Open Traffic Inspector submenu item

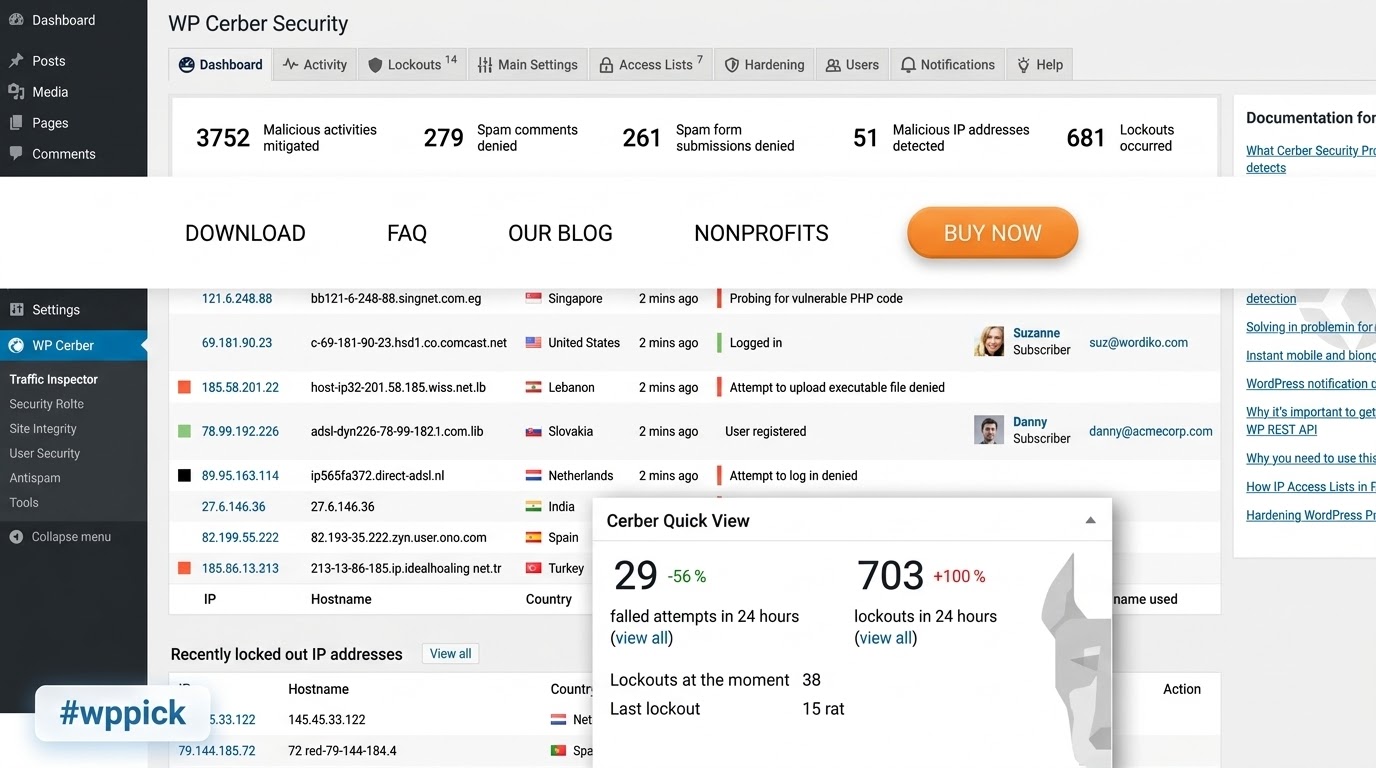[x=54, y=379]
